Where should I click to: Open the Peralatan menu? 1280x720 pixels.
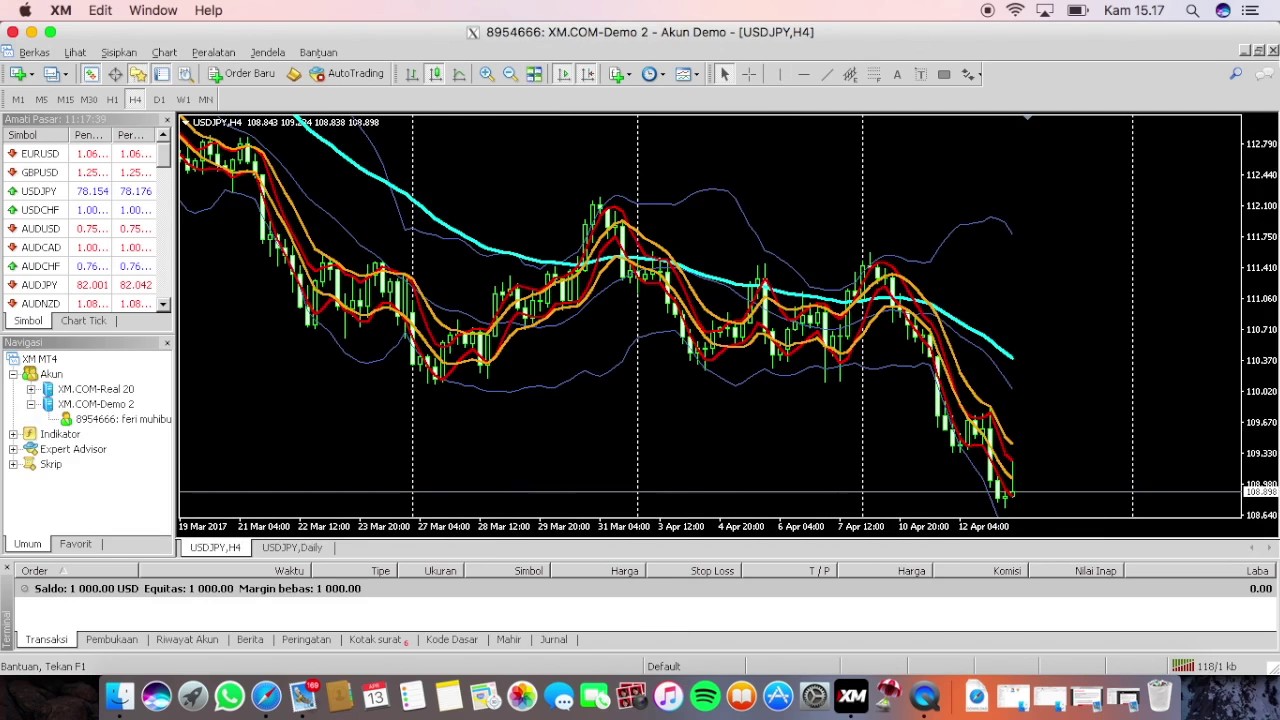(x=213, y=53)
